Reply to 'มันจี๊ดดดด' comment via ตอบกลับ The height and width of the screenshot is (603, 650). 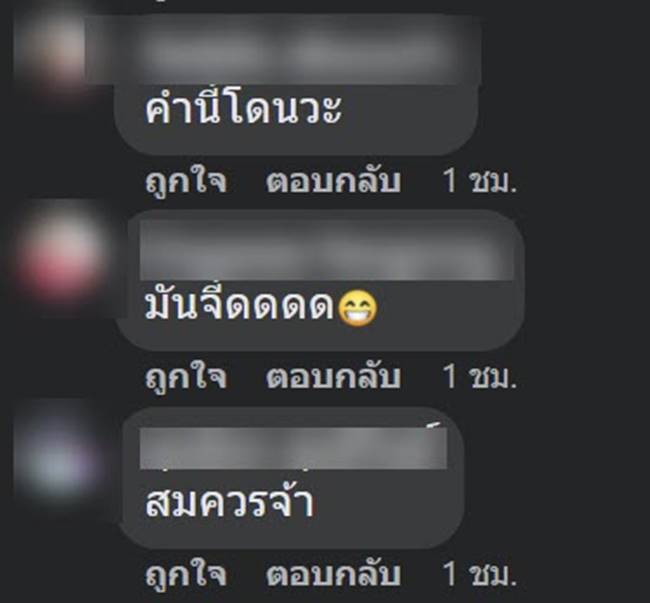pyautogui.click(x=334, y=376)
